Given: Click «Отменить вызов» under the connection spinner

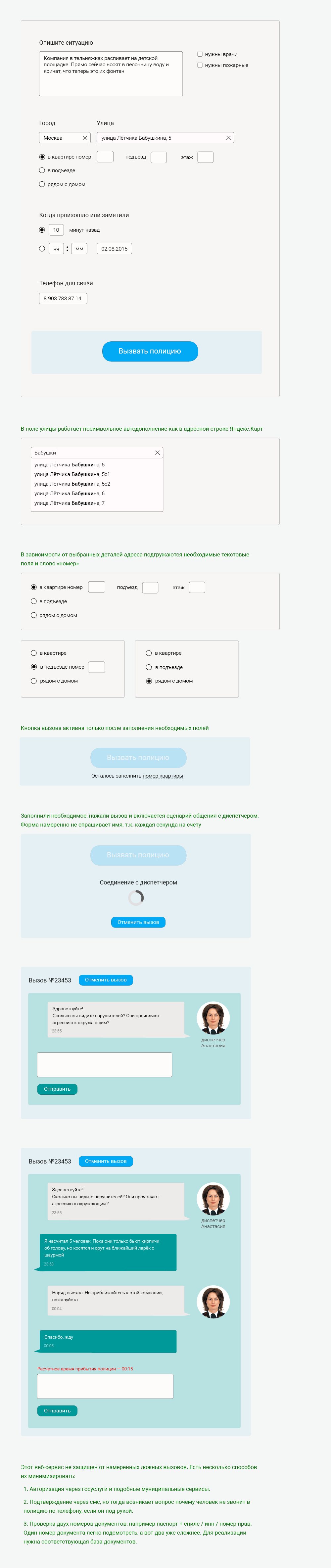Looking at the screenshot, I should point(138,922).
